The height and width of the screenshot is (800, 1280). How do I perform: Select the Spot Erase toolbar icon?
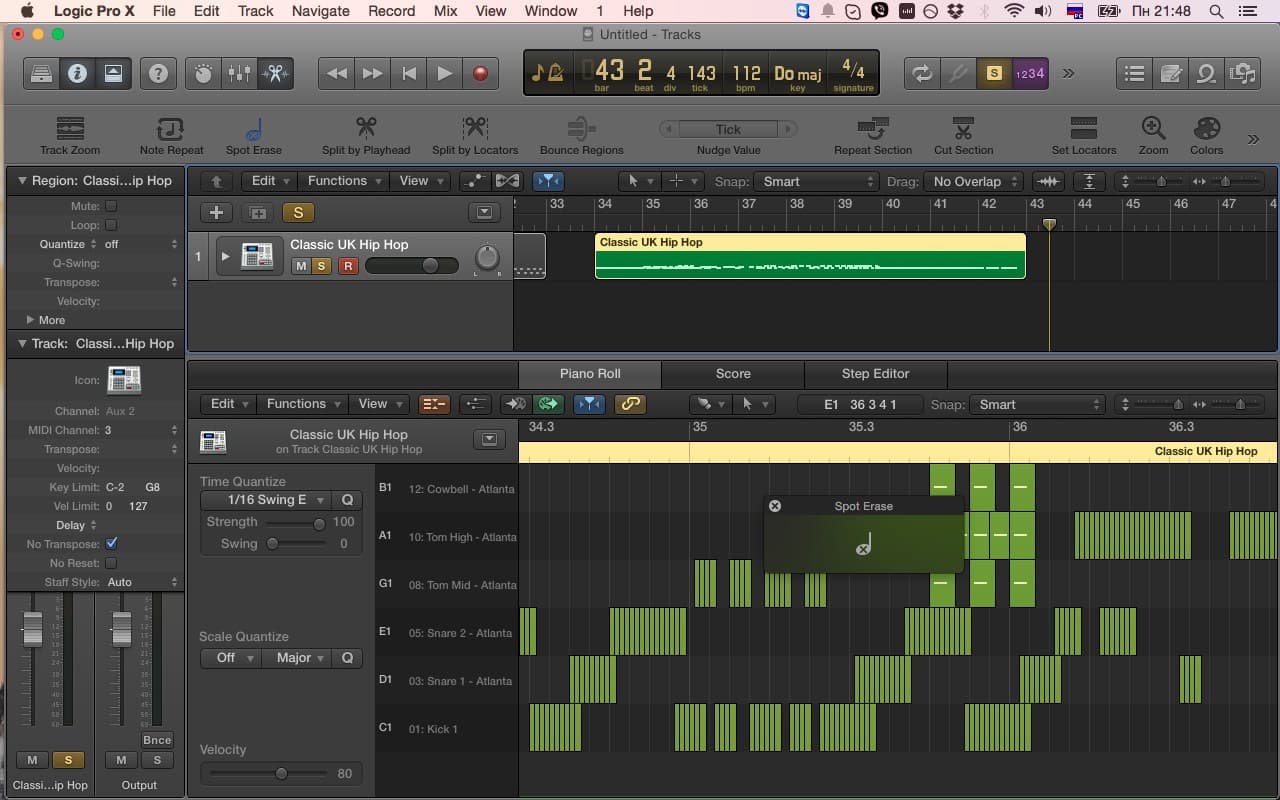pyautogui.click(x=254, y=129)
